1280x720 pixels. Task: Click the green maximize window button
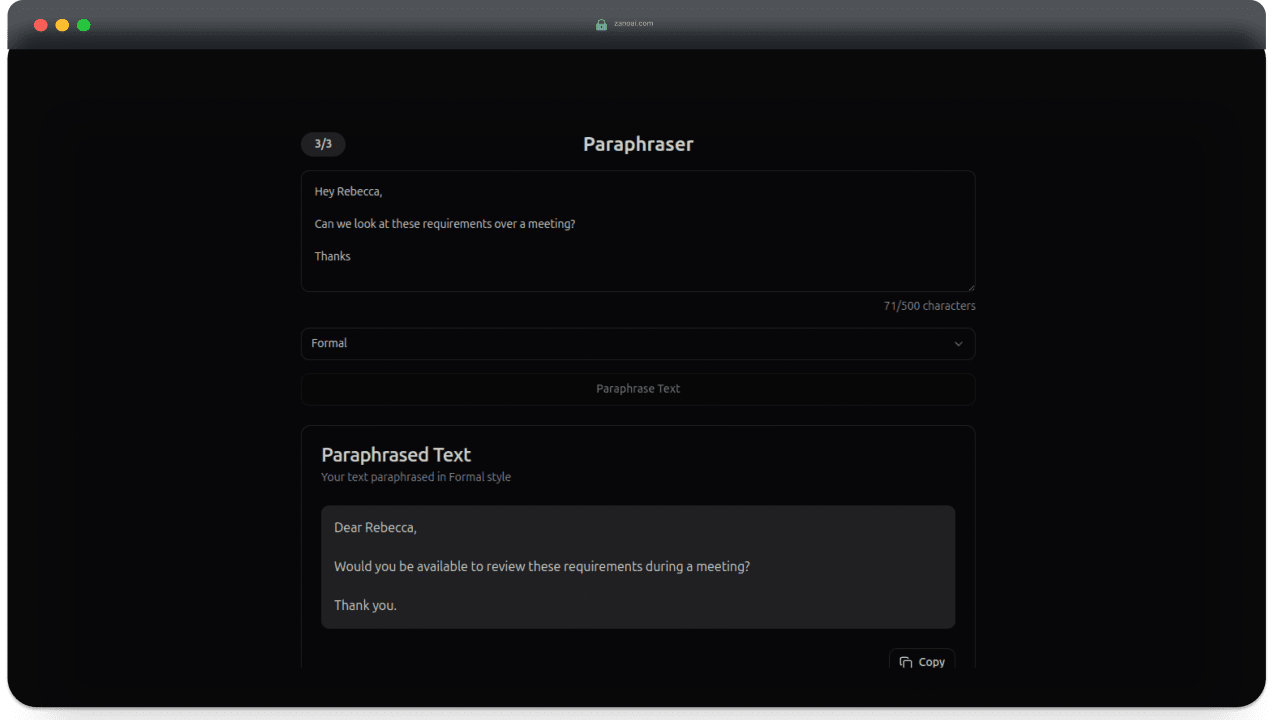pos(84,25)
